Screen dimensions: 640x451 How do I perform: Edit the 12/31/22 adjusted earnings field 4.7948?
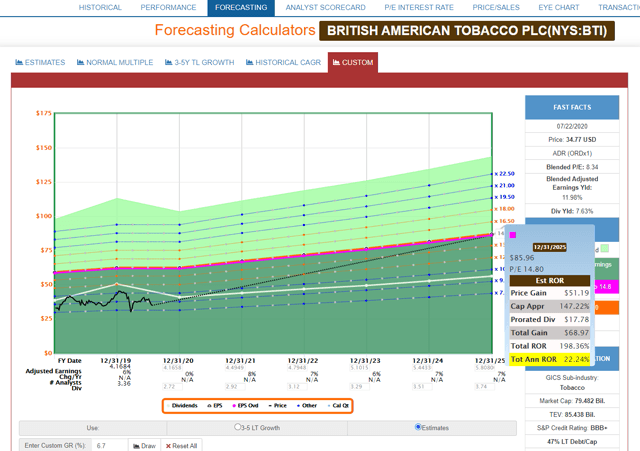point(298,368)
